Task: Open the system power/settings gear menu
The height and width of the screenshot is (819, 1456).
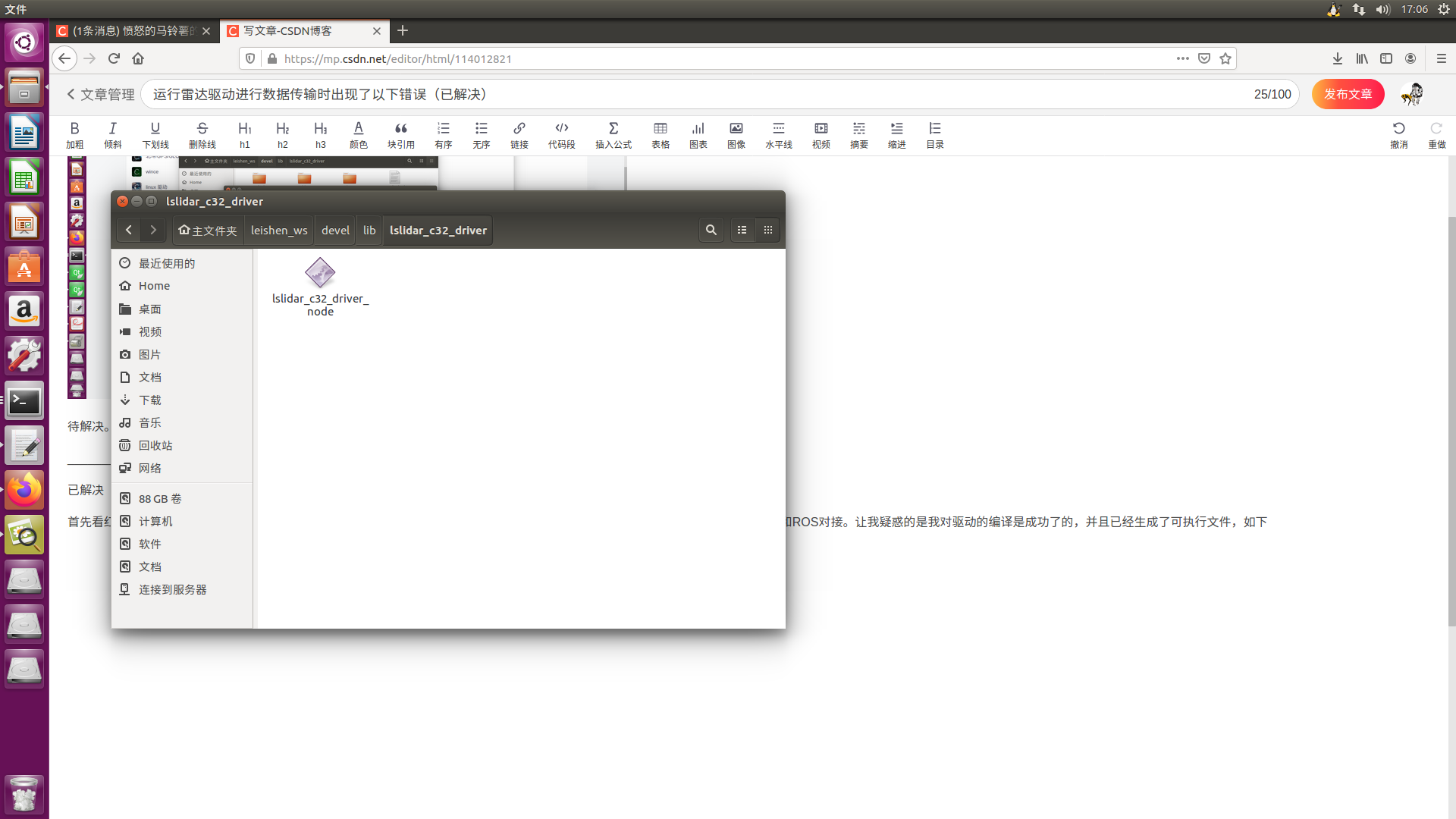Action: click(1444, 9)
